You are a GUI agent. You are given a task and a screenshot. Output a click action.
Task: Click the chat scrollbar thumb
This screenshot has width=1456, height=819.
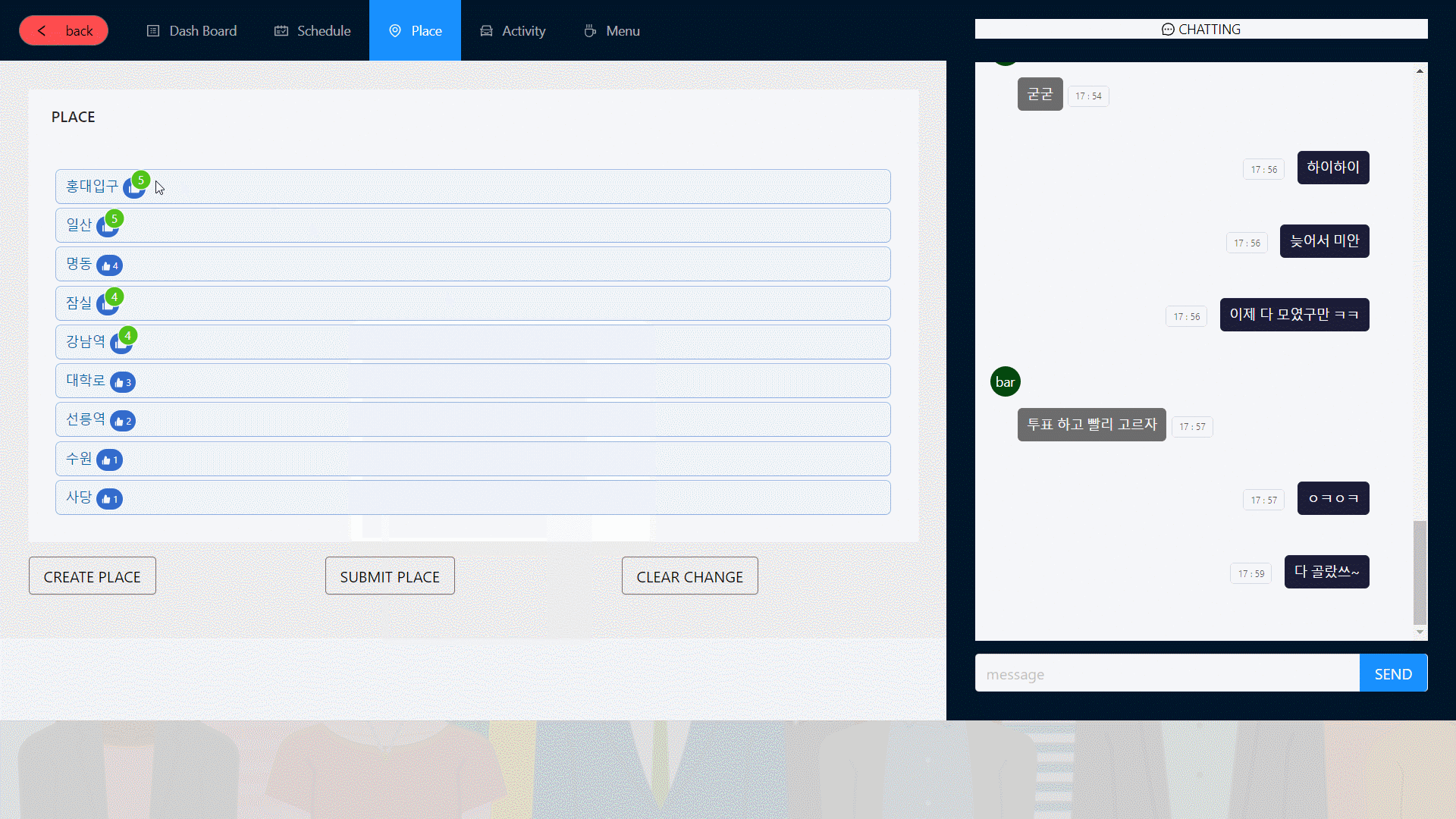tap(1420, 573)
